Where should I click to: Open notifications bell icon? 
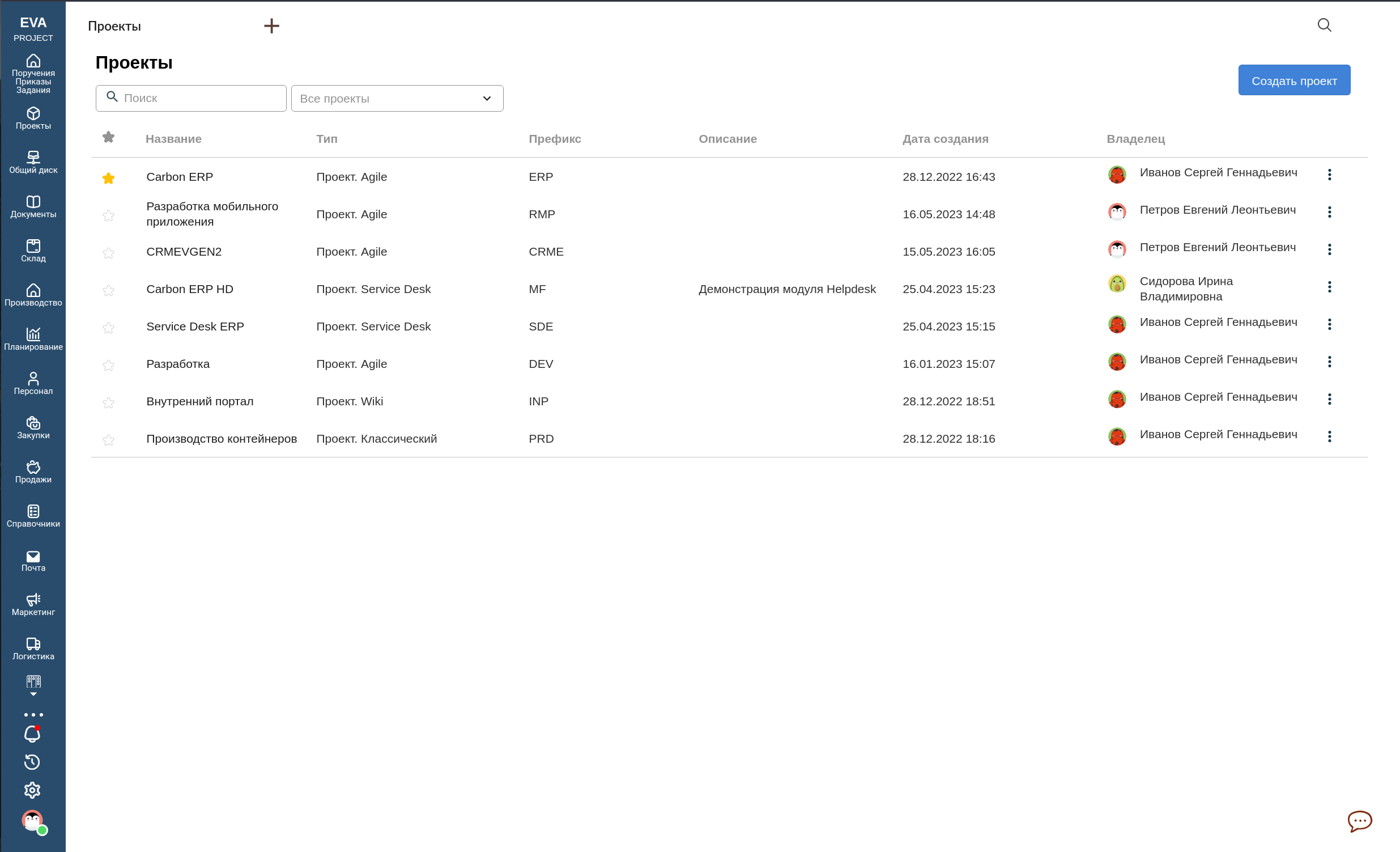coord(32,734)
